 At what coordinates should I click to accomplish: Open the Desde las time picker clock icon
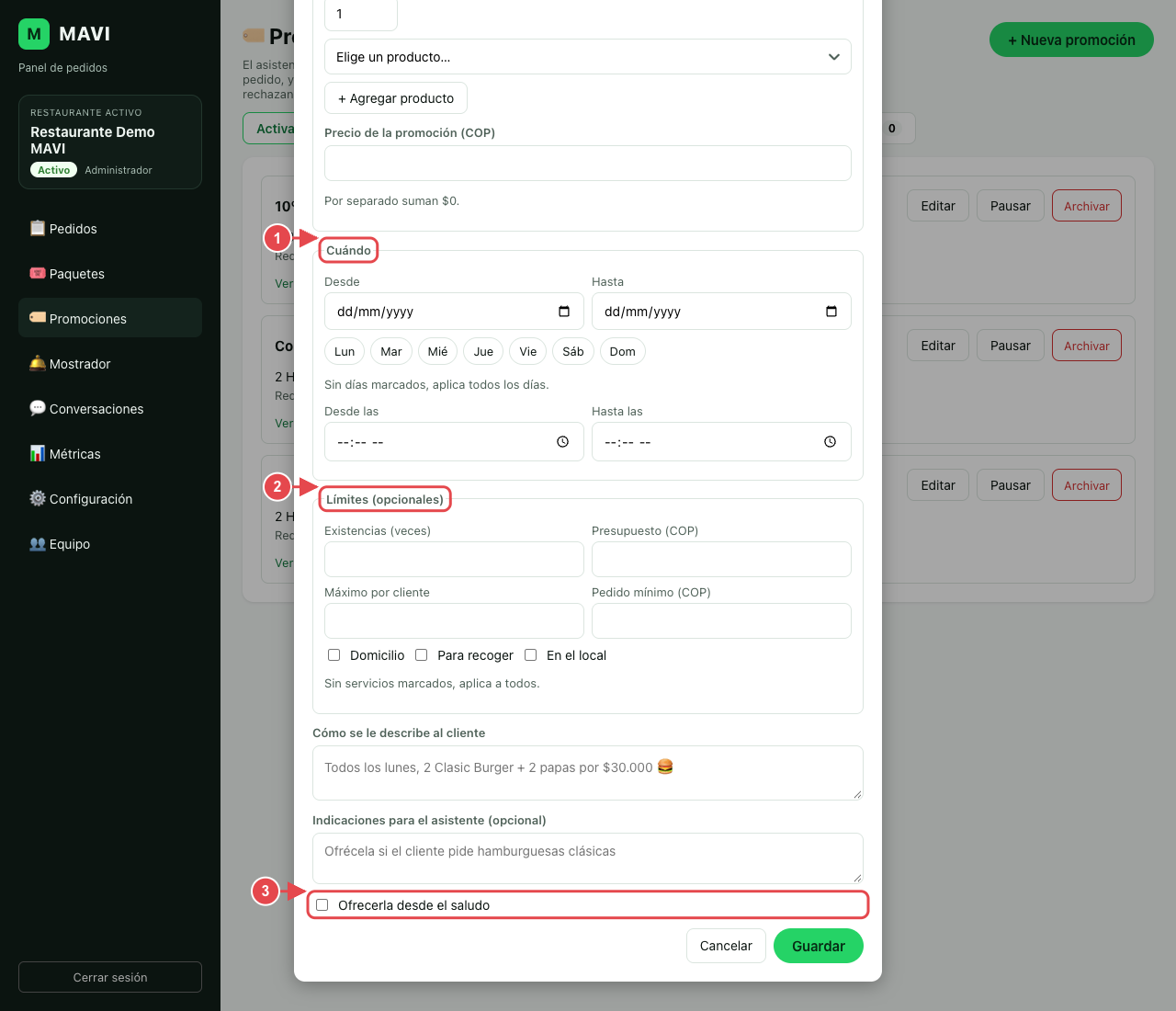[563, 442]
